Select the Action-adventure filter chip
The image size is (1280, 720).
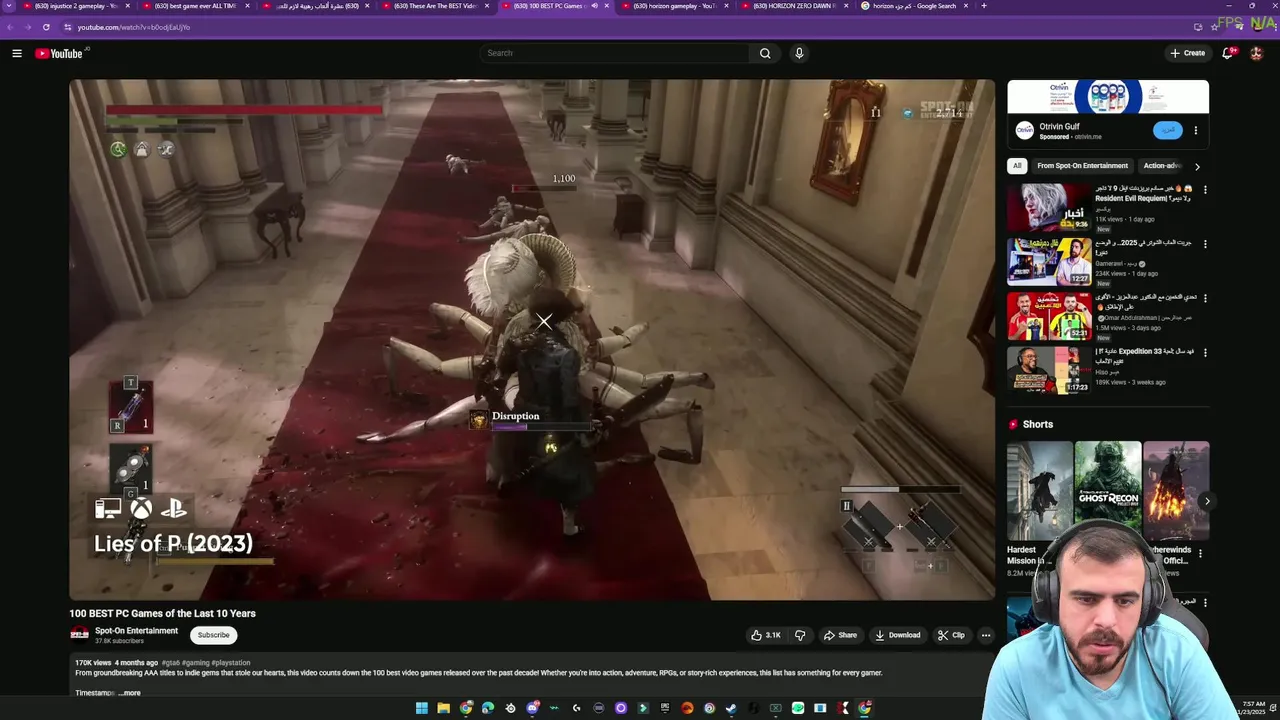pyautogui.click(x=1162, y=166)
